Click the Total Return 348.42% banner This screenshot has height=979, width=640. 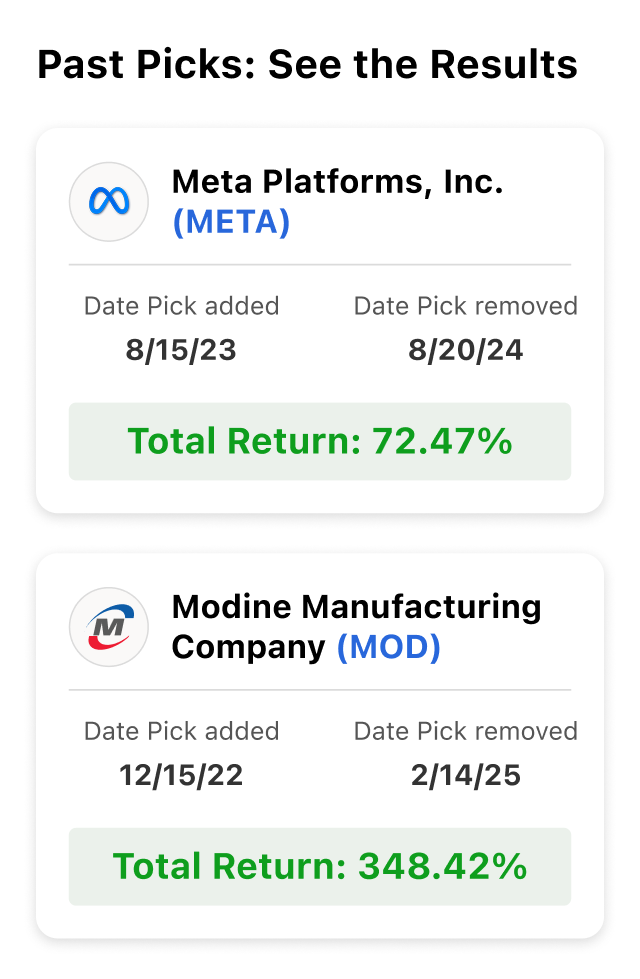click(320, 866)
